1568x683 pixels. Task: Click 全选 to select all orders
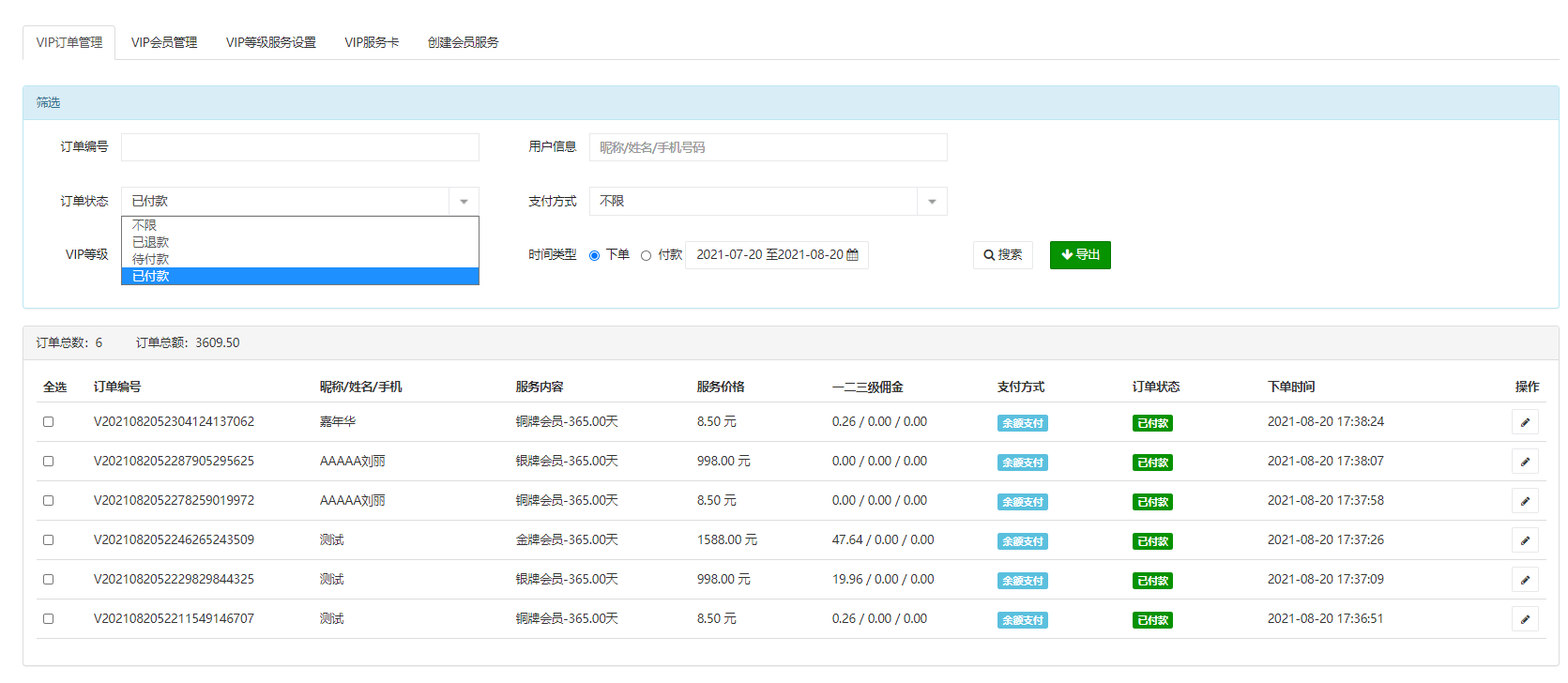(54, 387)
